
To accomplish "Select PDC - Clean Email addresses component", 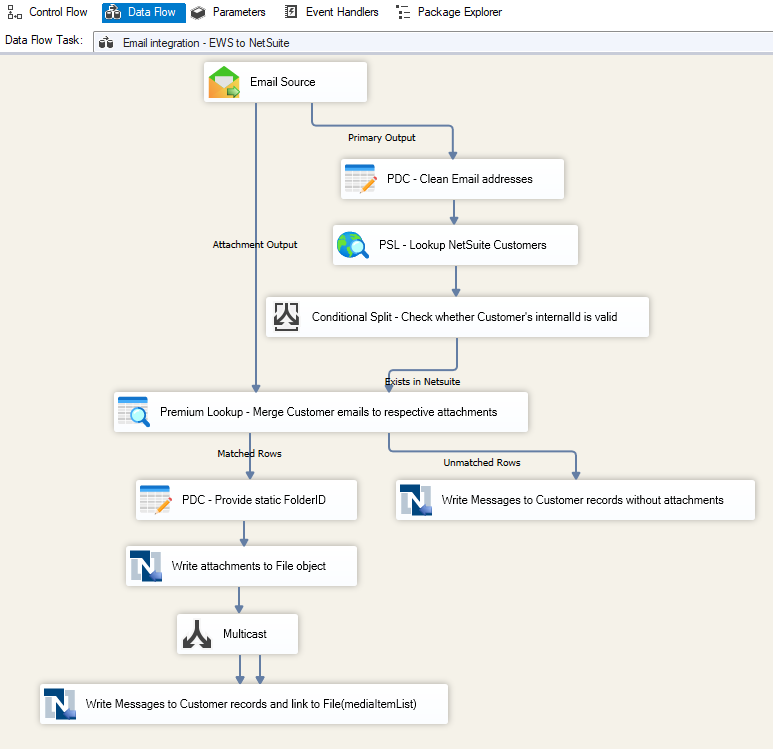I will pyautogui.click(x=453, y=179).
